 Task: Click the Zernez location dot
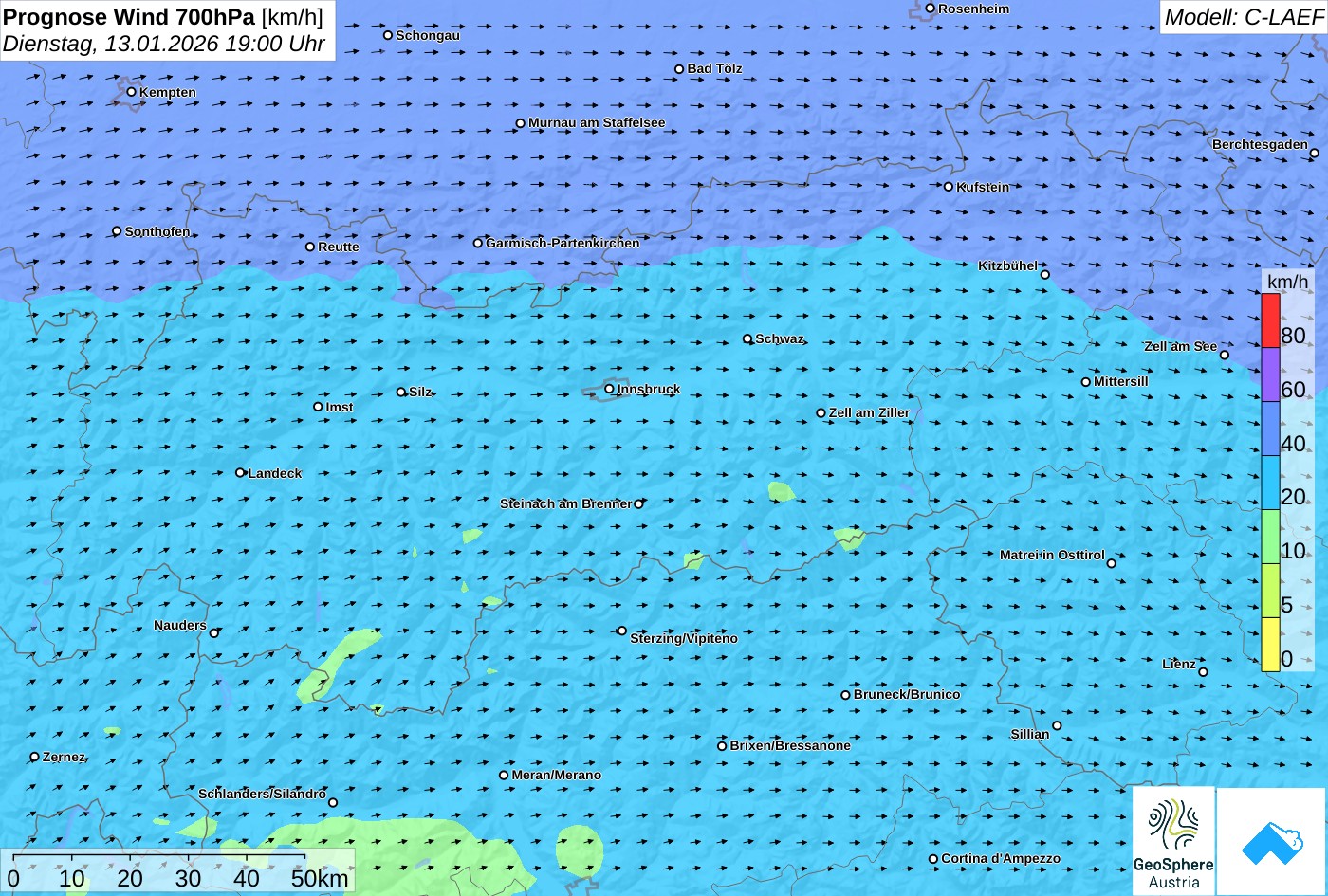click(35, 757)
